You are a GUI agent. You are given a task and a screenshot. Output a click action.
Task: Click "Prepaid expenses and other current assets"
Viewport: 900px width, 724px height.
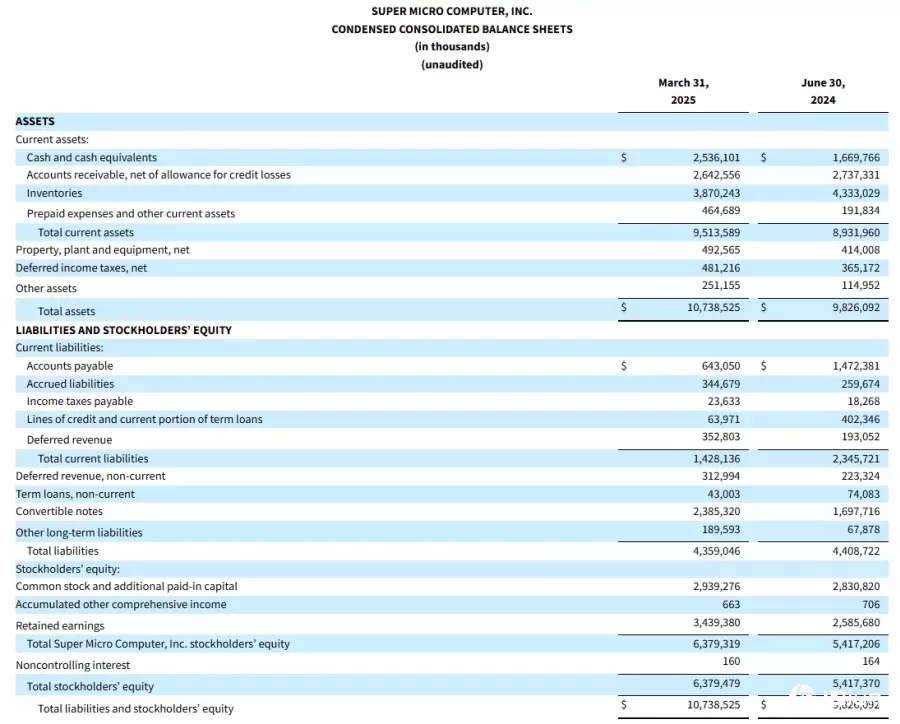[x=131, y=214]
